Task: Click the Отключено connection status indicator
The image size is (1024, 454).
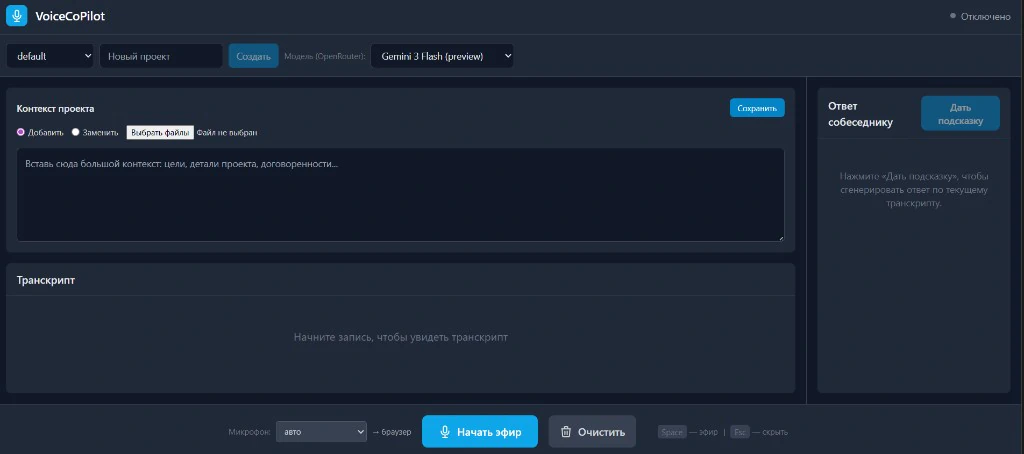Action: 980,17
